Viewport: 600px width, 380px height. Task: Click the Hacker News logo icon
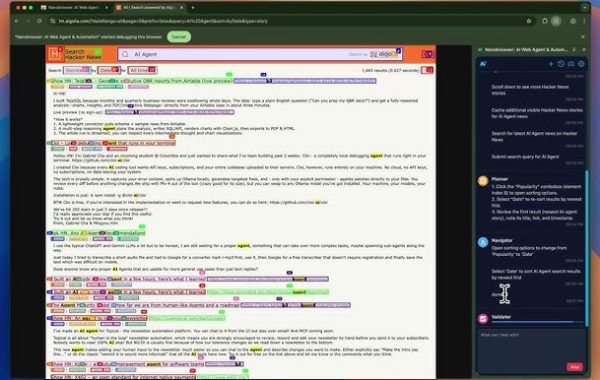coord(55,54)
